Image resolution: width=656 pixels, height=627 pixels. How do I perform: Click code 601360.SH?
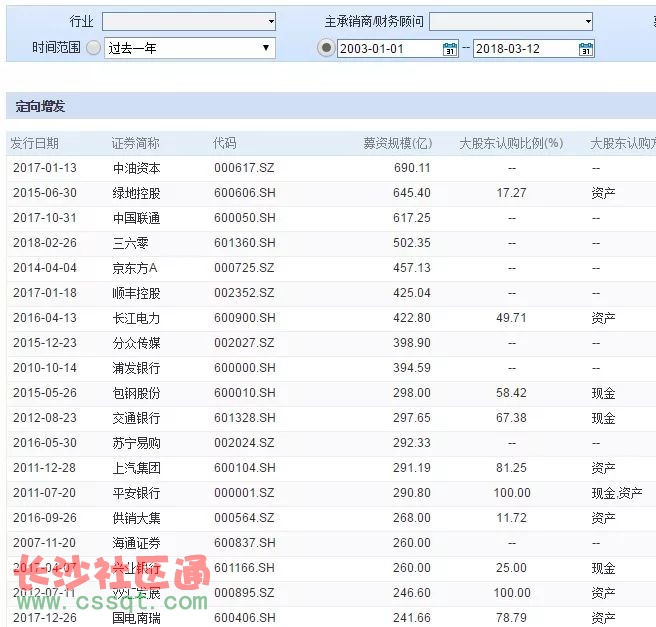[245, 243]
